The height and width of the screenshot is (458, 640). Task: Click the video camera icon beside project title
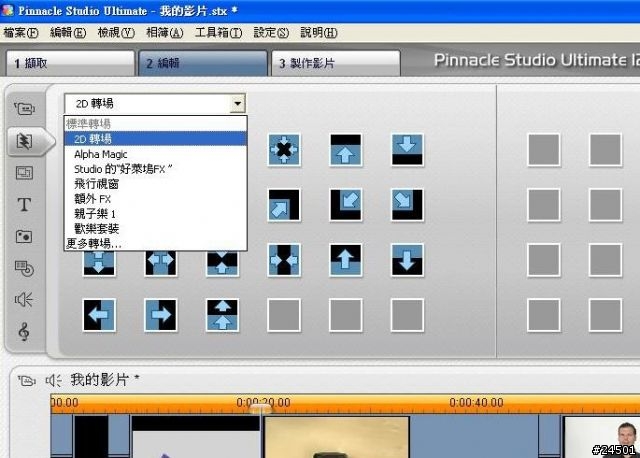coord(27,381)
